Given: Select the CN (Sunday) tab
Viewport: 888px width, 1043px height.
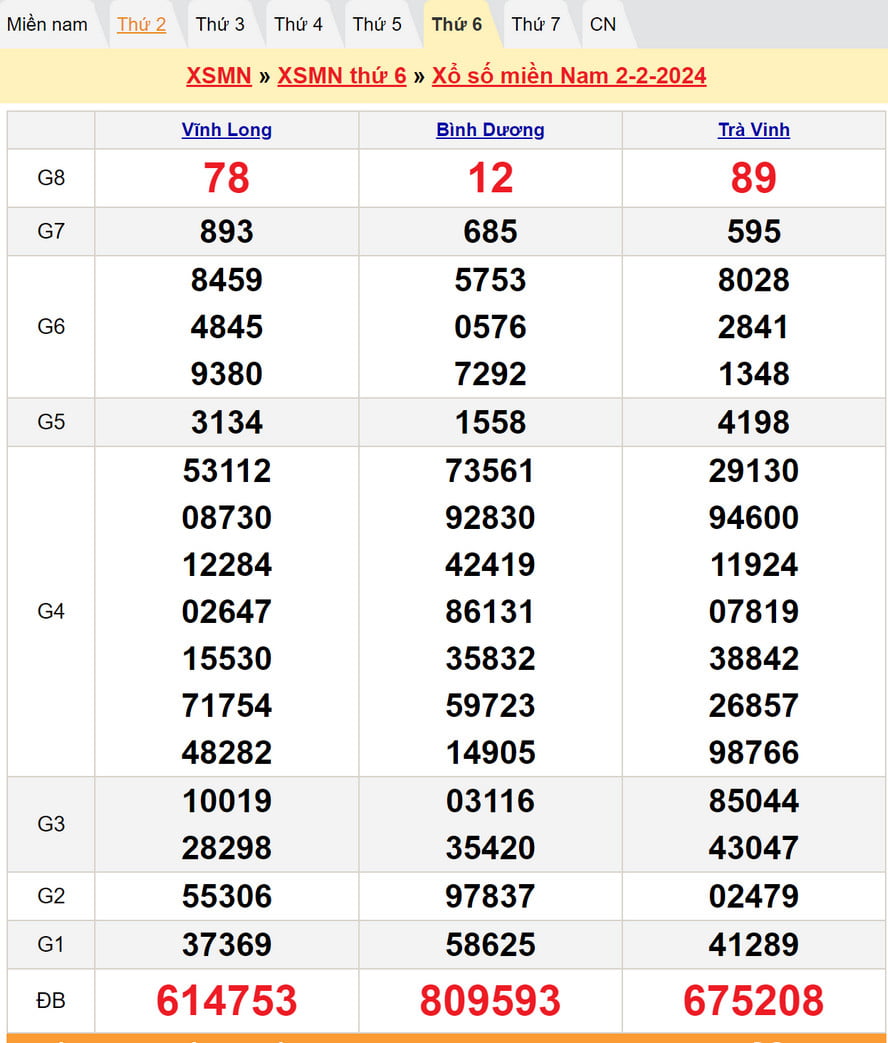Looking at the screenshot, I should click(603, 24).
